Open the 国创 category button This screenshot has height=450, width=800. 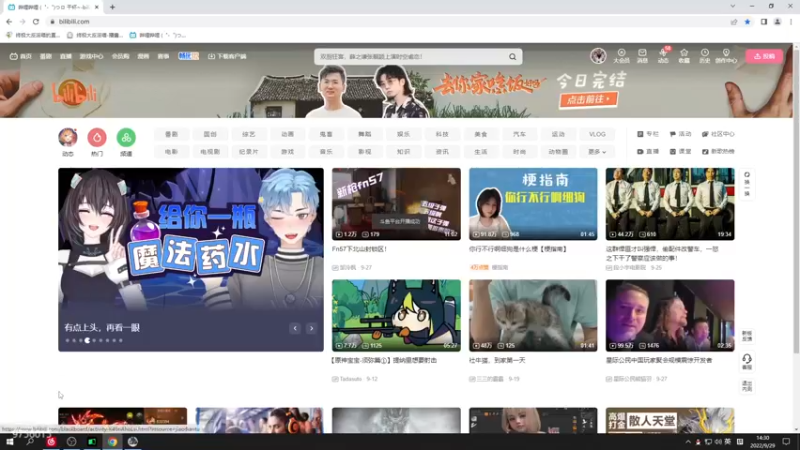click(x=210, y=134)
